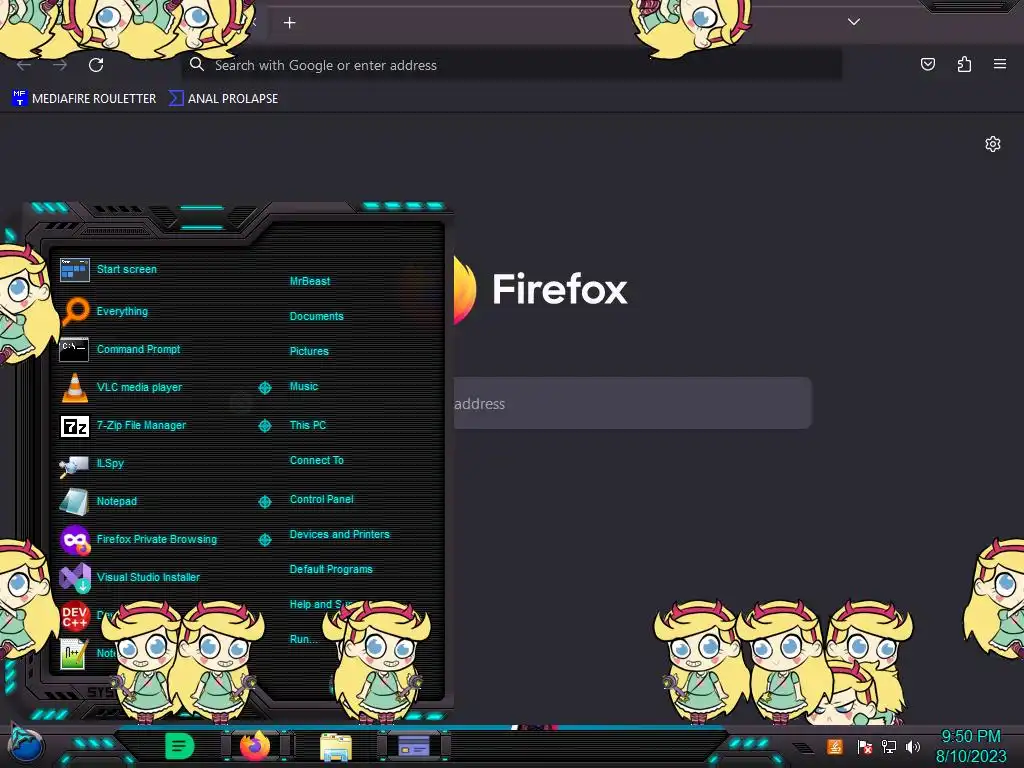
Task: Reload the Firefox page
Action: 96,65
